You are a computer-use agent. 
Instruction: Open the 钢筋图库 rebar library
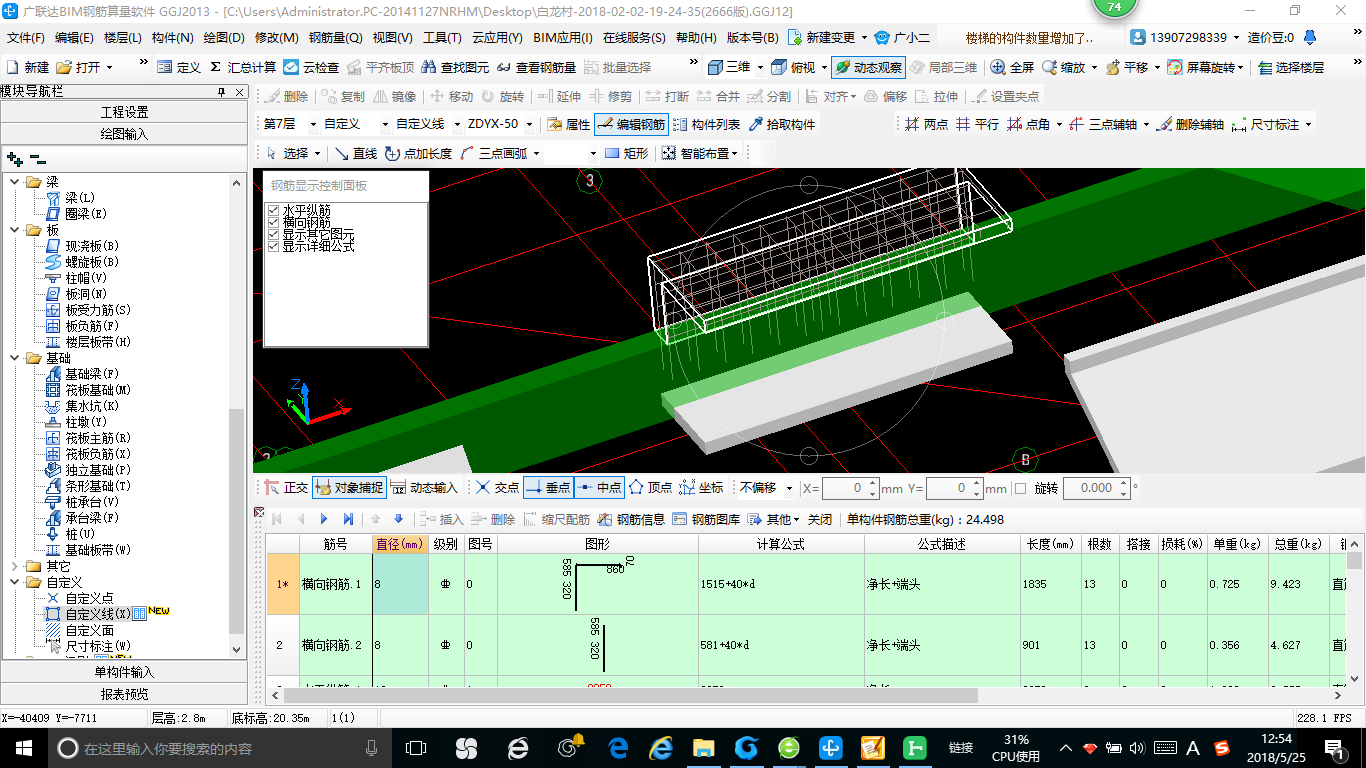[707, 519]
